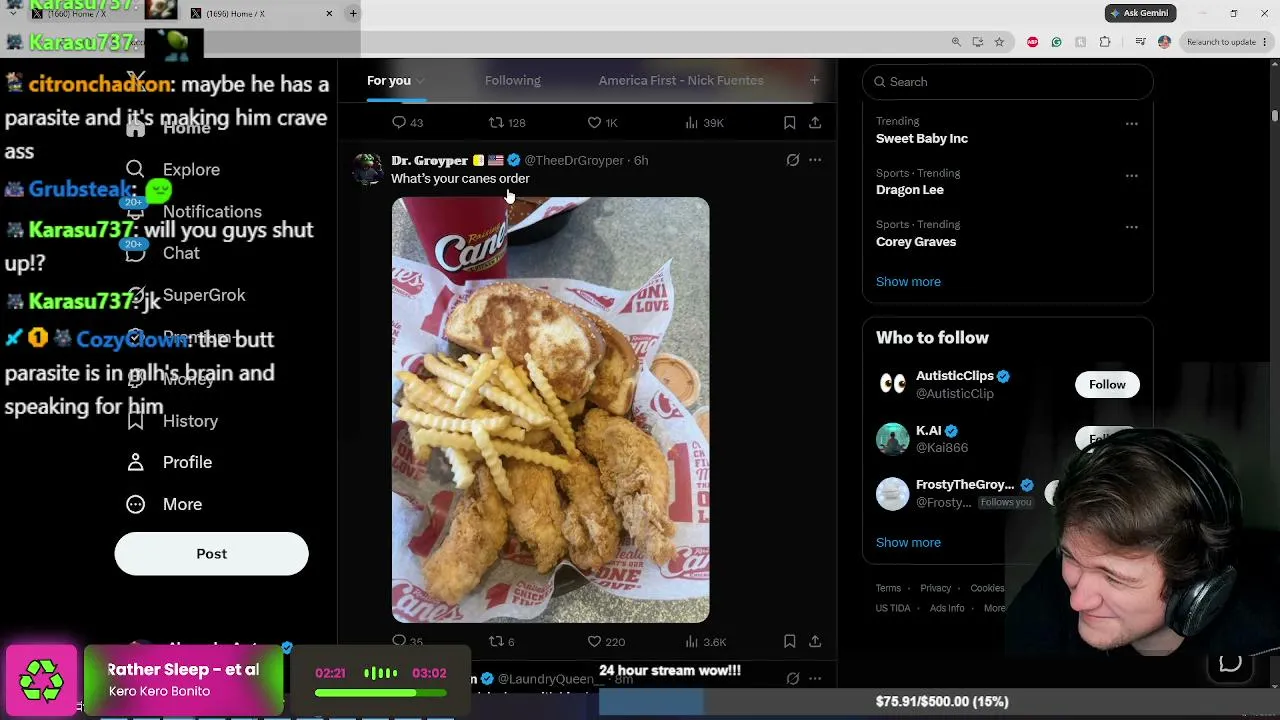
Task: Open the Dragon Lee trend
Action: pos(910,189)
